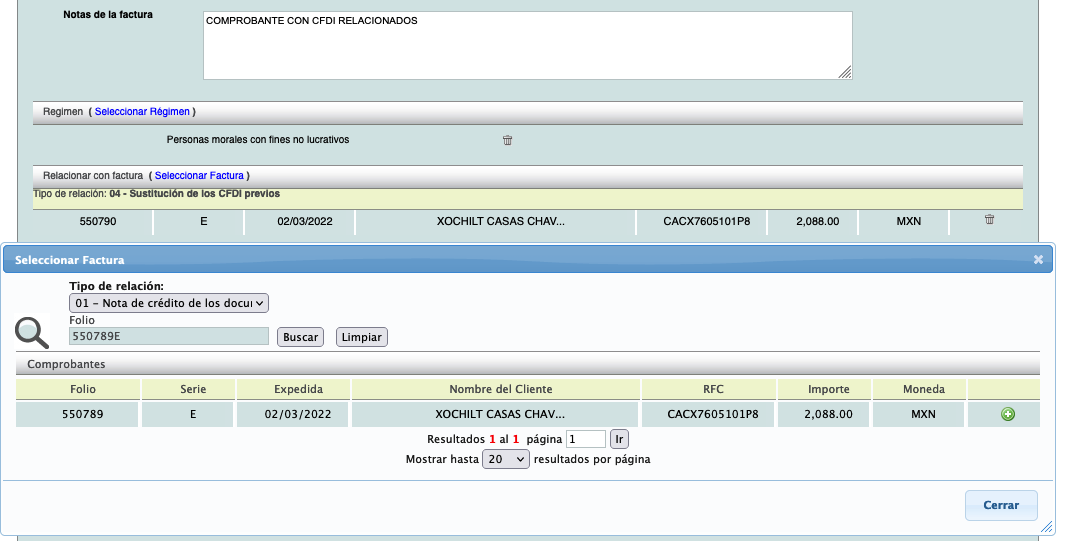
Task: Click the Folio column header
Action: pyautogui.click(x=83, y=389)
